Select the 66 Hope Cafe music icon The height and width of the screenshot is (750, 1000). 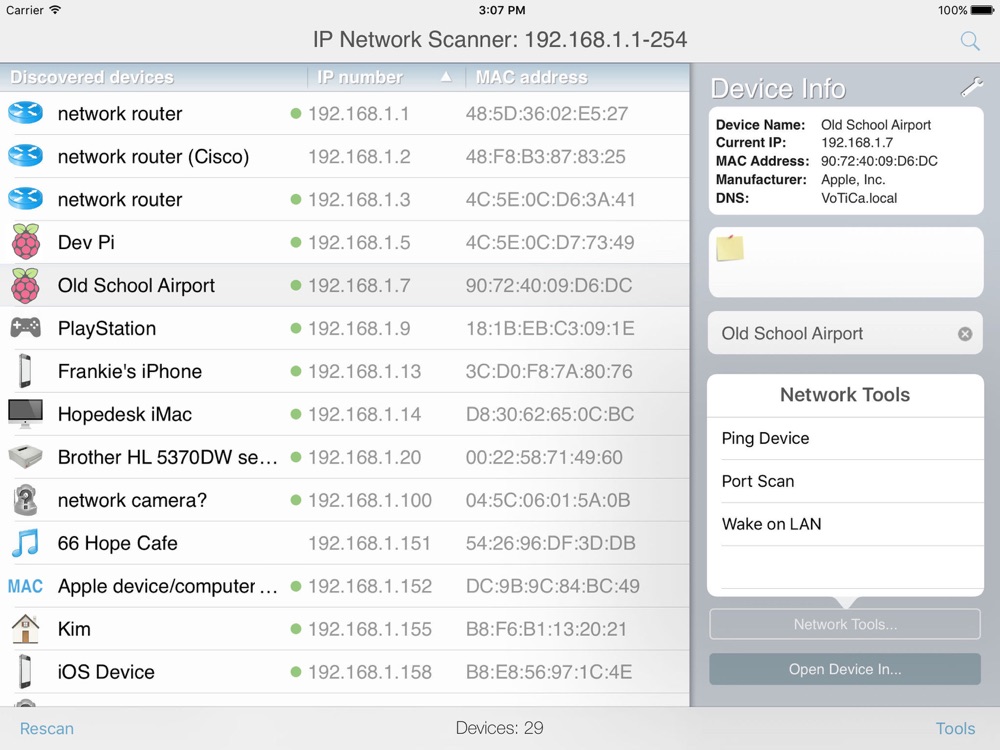pos(25,543)
